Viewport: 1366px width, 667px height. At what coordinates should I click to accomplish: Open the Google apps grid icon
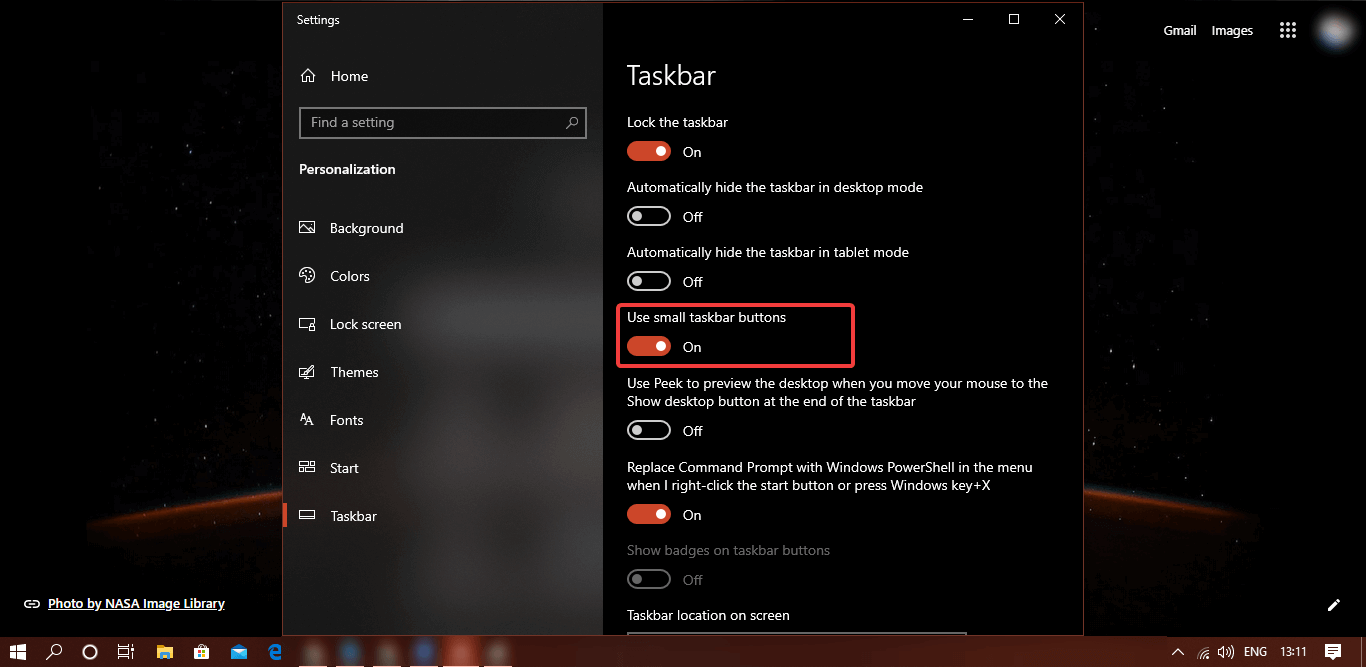coord(1287,29)
